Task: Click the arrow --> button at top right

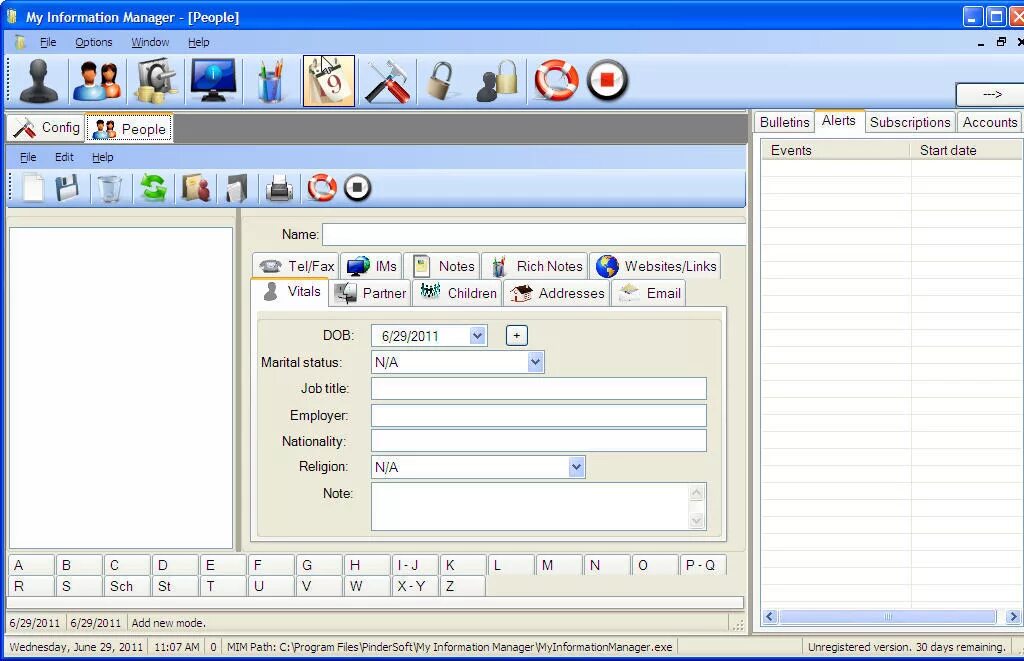Action: click(x=990, y=95)
